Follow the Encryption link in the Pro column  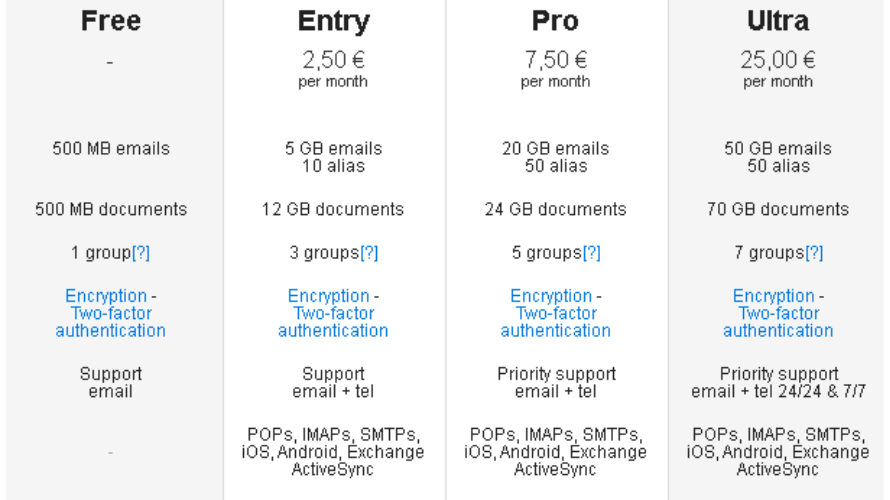551,296
